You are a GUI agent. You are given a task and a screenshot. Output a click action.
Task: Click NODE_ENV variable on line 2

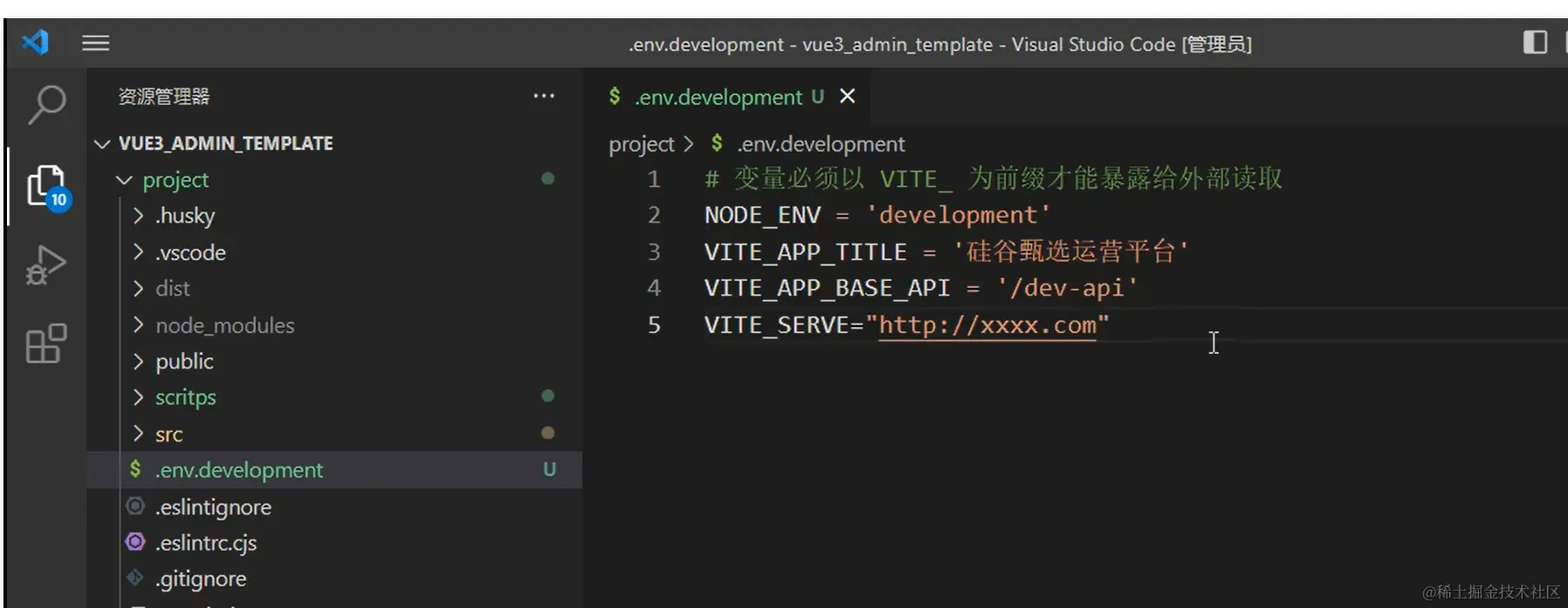(x=762, y=215)
